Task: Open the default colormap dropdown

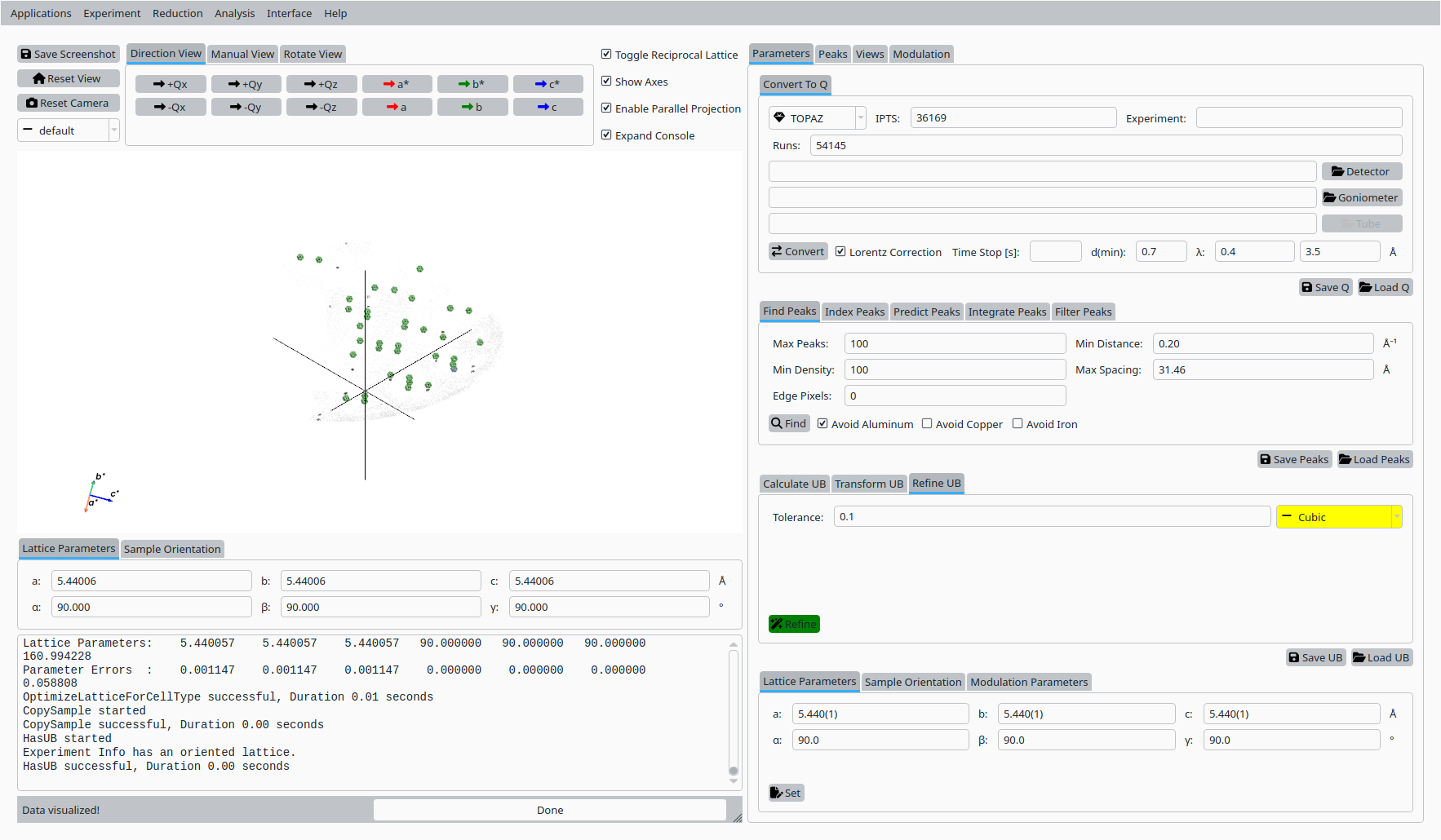Action: click(x=69, y=130)
